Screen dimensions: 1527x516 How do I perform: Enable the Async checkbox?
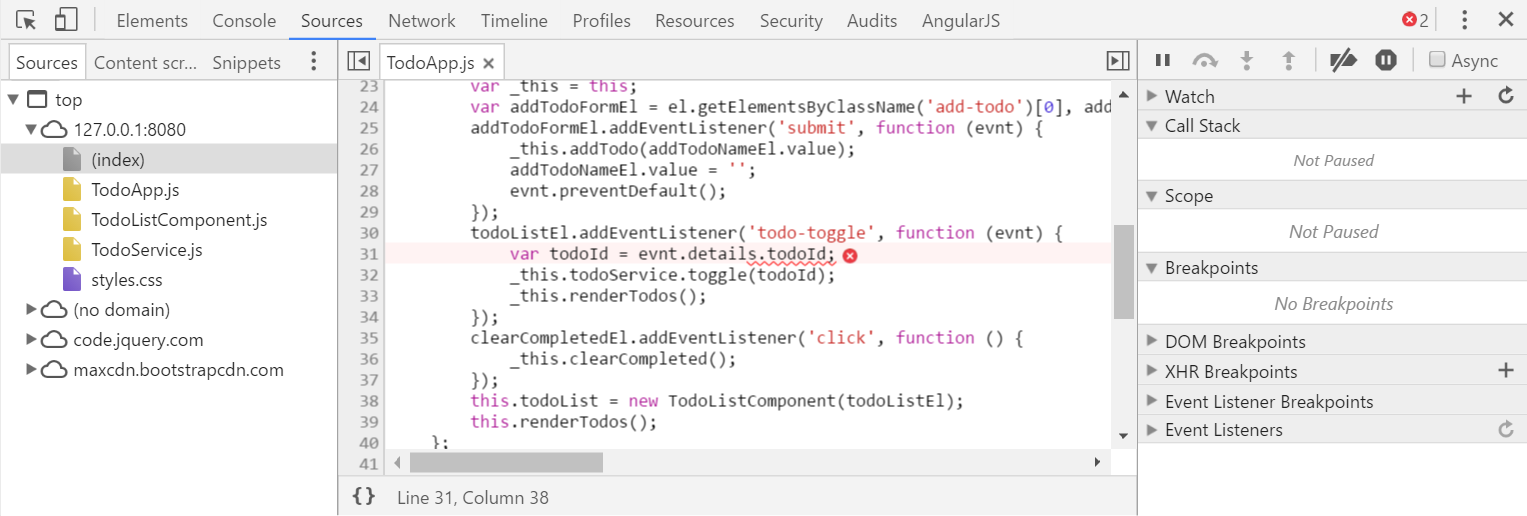click(x=1437, y=60)
